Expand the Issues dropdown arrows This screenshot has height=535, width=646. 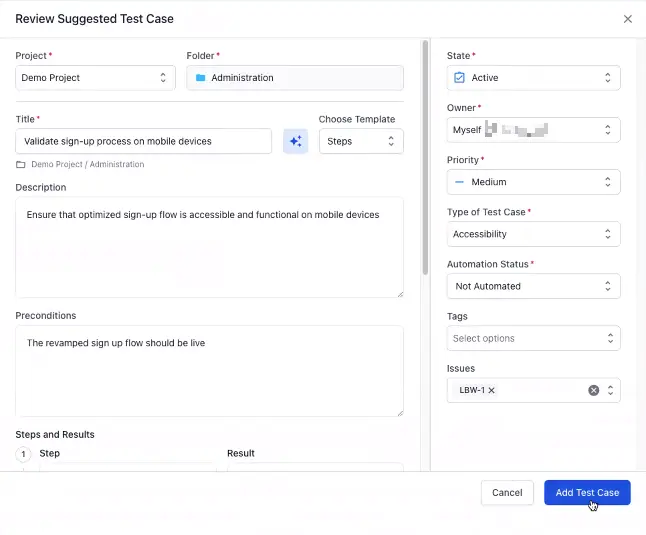(610, 390)
